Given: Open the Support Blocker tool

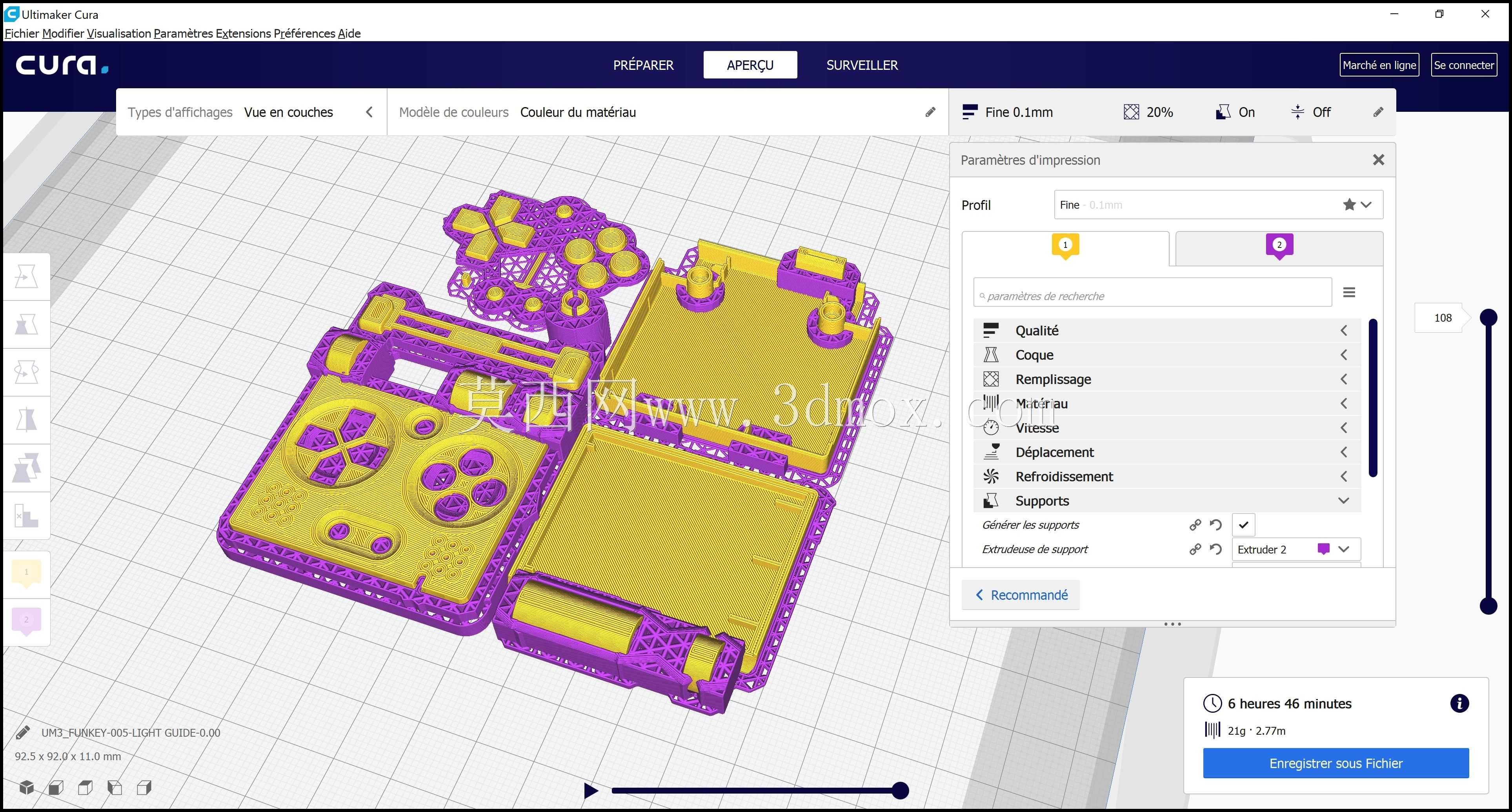Looking at the screenshot, I should pyautogui.click(x=26, y=516).
